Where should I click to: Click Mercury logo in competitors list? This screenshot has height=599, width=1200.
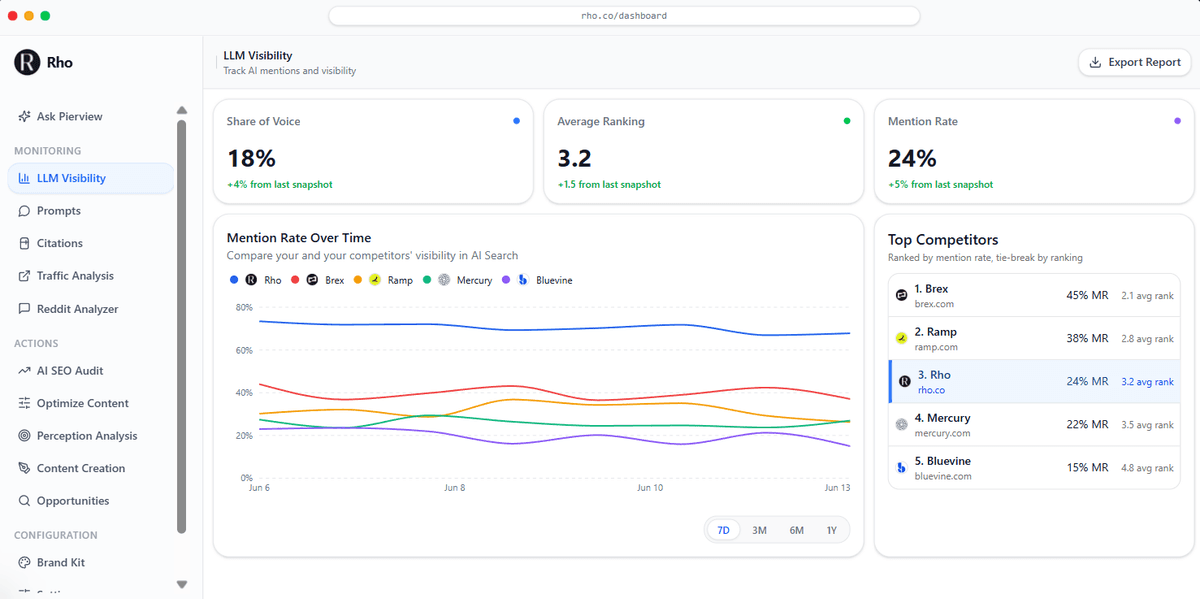(x=902, y=424)
